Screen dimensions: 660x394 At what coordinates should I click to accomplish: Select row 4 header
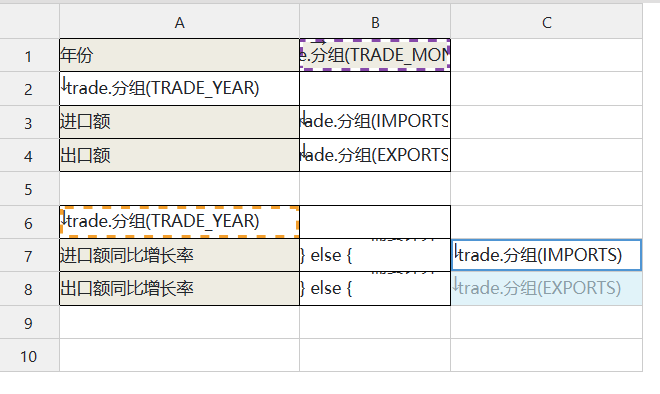[29, 155]
